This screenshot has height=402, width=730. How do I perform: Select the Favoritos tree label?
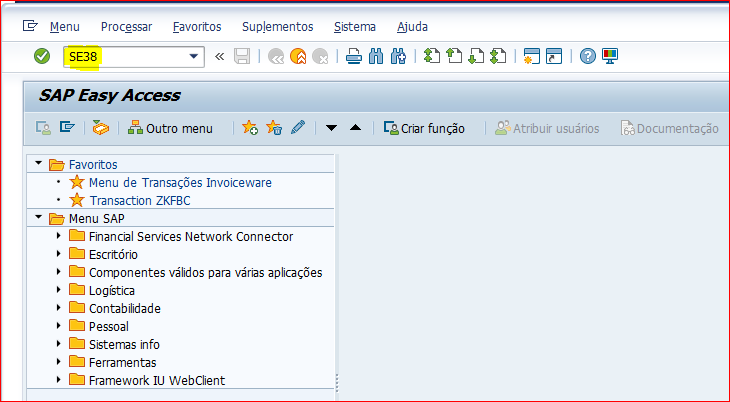(93, 164)
